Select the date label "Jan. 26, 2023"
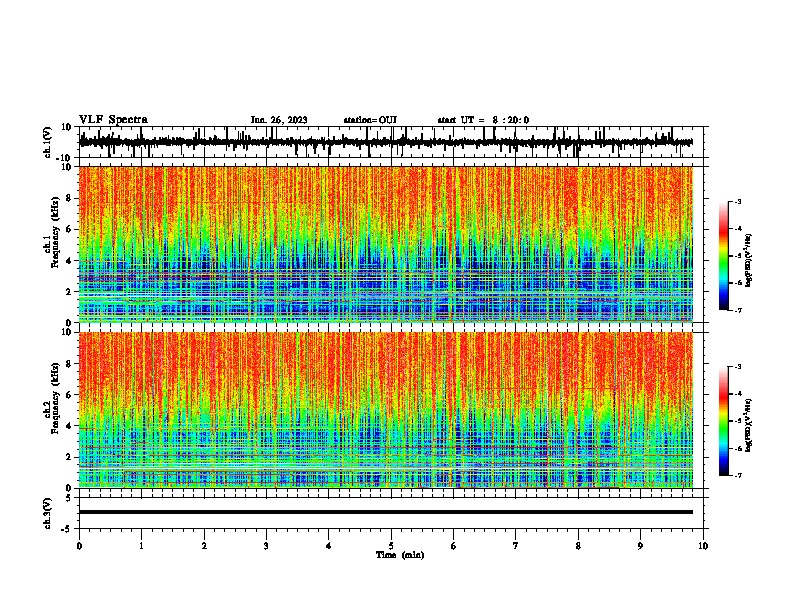792x612 pixels. [x=279, y=120]
